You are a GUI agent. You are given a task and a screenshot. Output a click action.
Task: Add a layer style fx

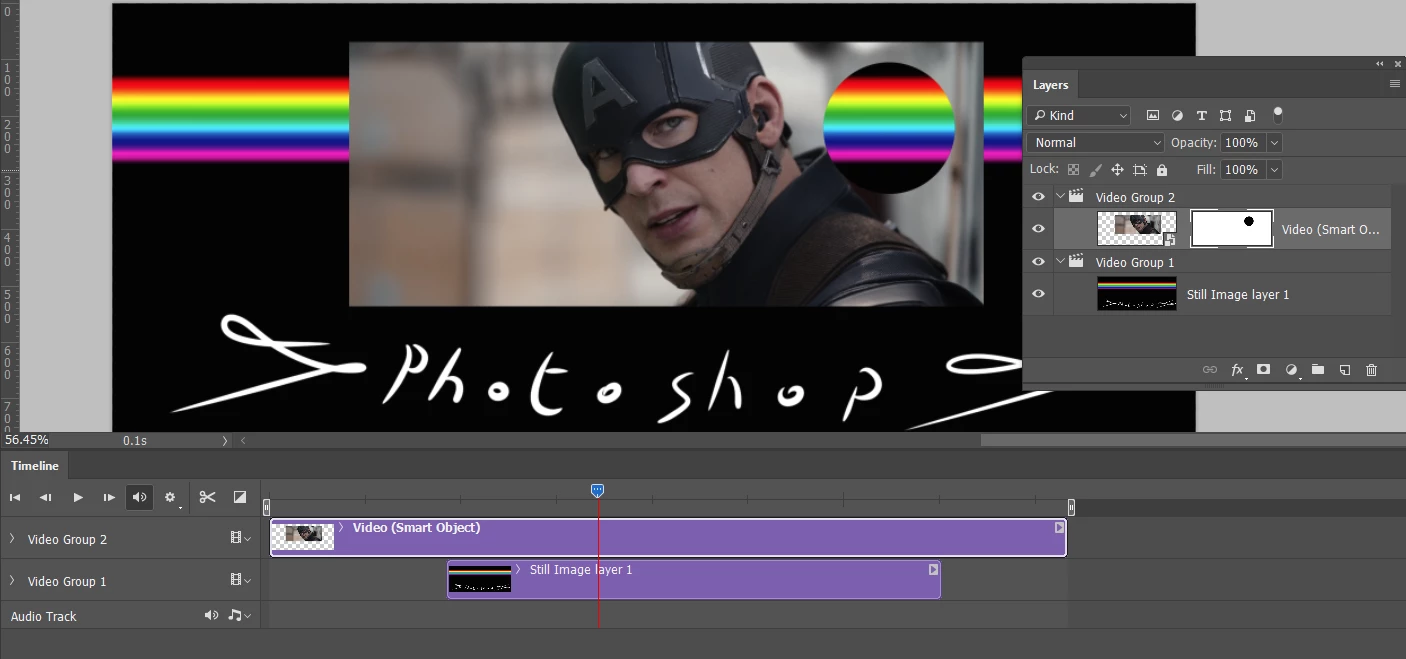pos(1237,370)
